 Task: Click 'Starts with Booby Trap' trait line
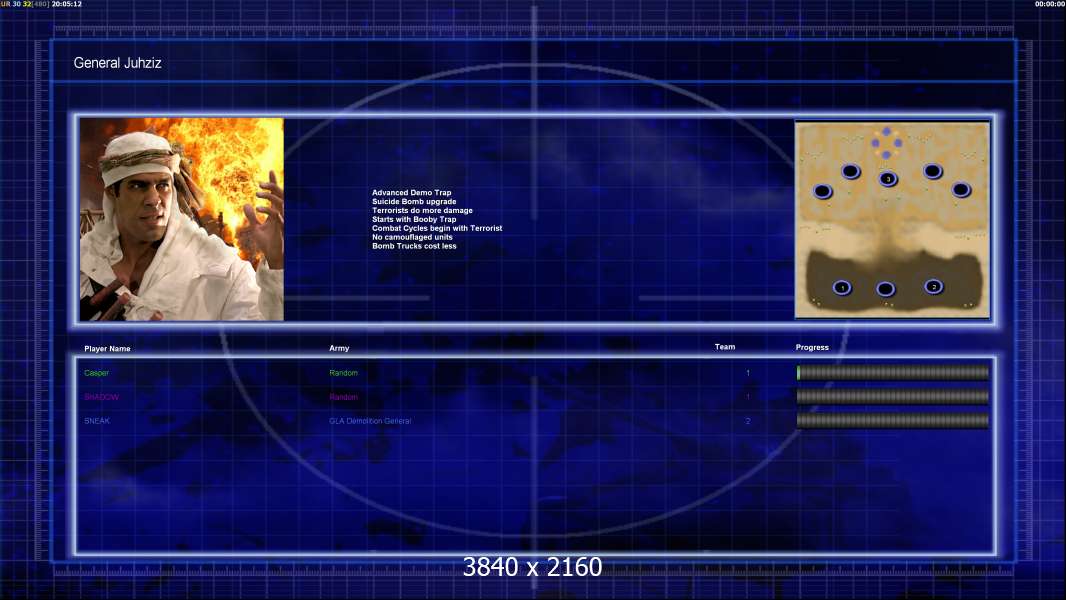414,219
